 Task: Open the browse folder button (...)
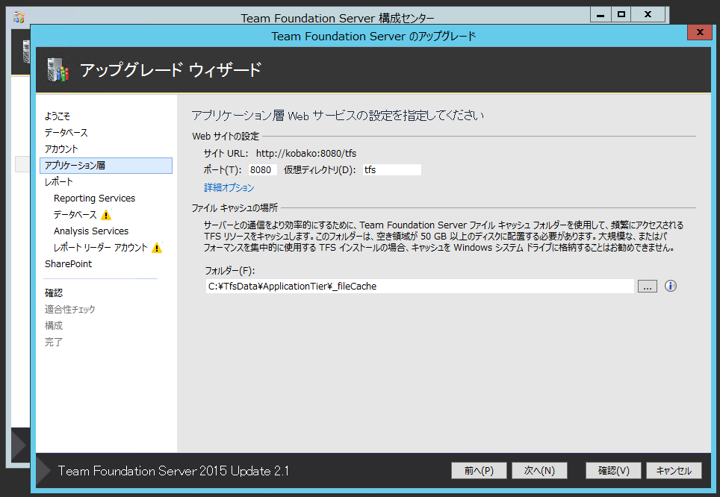click(x=647, y=287)
